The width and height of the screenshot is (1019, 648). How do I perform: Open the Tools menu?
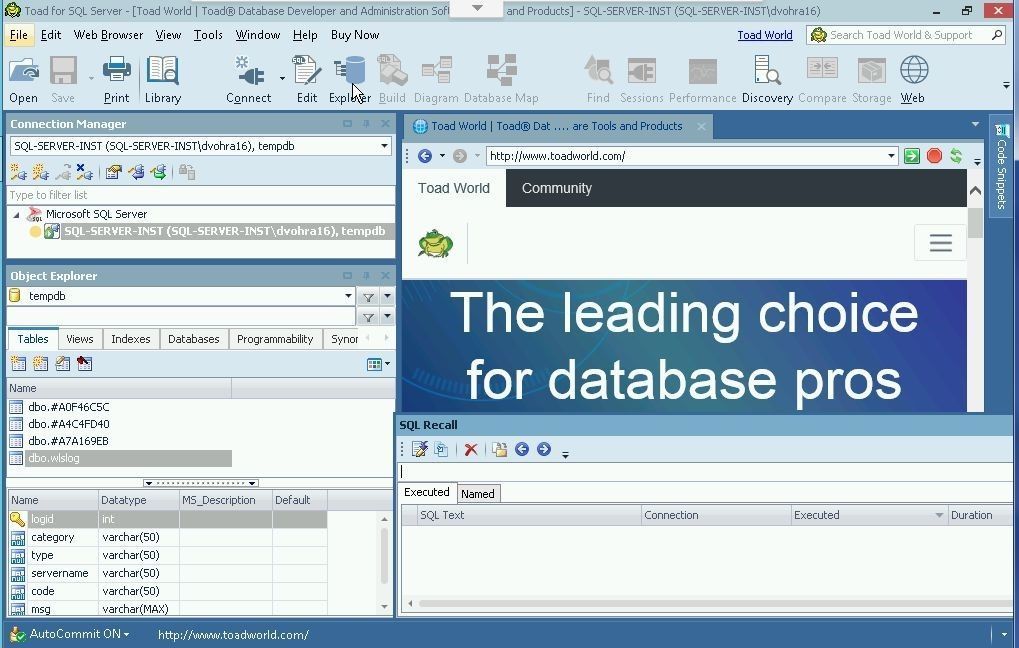point(208,35)
